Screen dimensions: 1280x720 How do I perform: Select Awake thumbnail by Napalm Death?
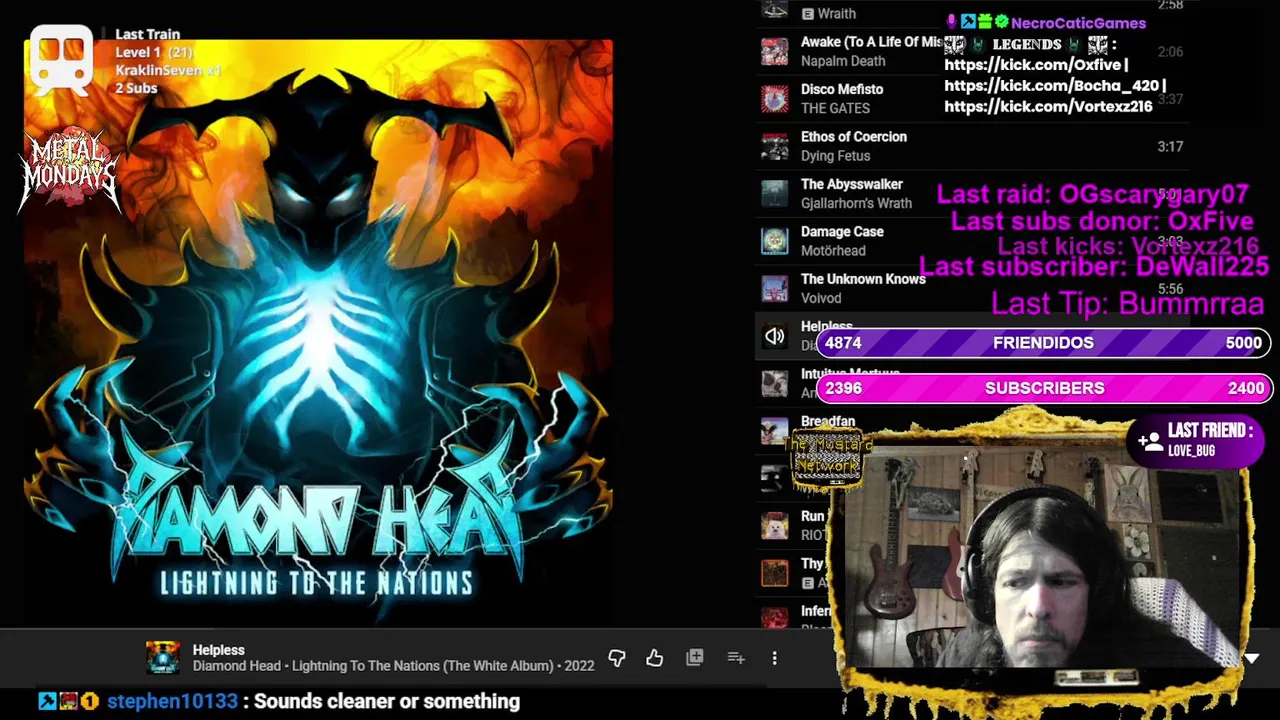774,51
